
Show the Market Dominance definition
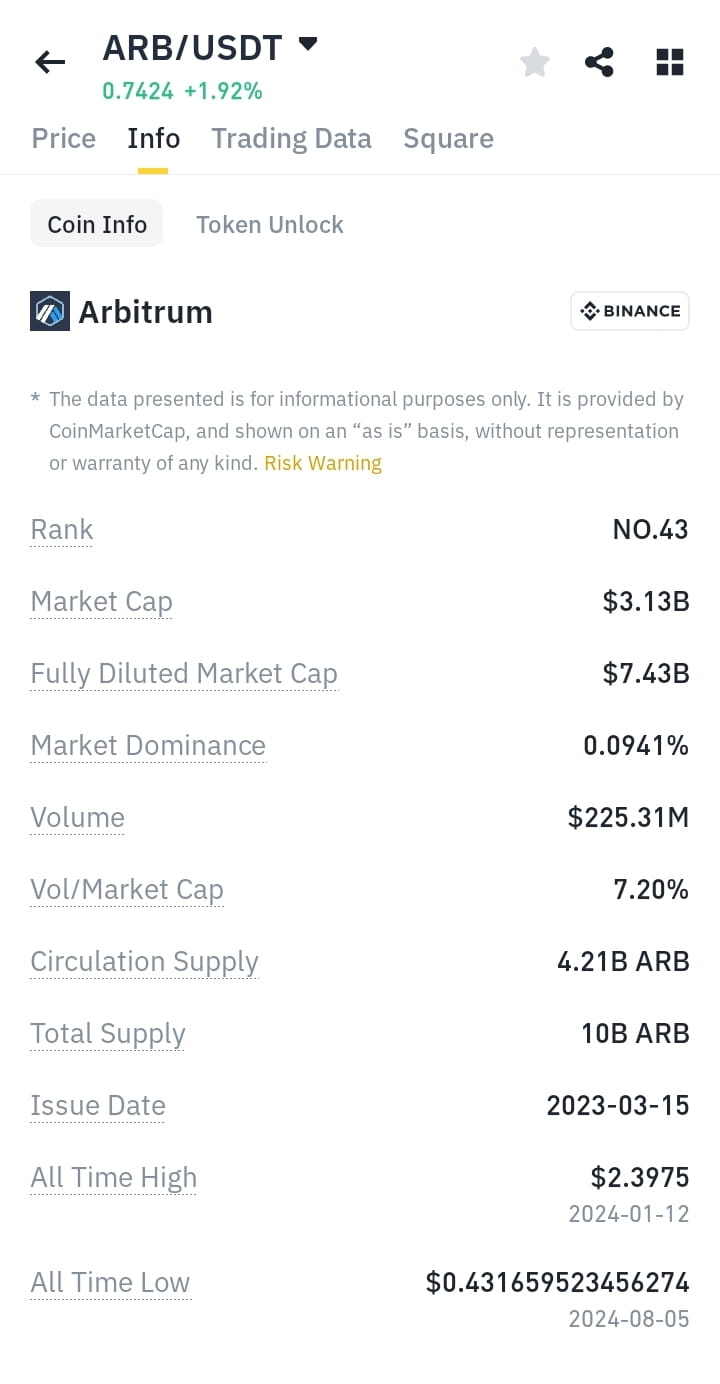tap(148, 746)
